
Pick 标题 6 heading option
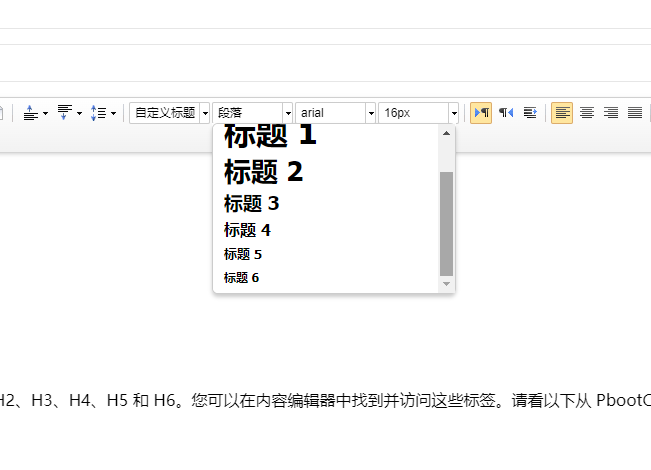coord(241,278)
